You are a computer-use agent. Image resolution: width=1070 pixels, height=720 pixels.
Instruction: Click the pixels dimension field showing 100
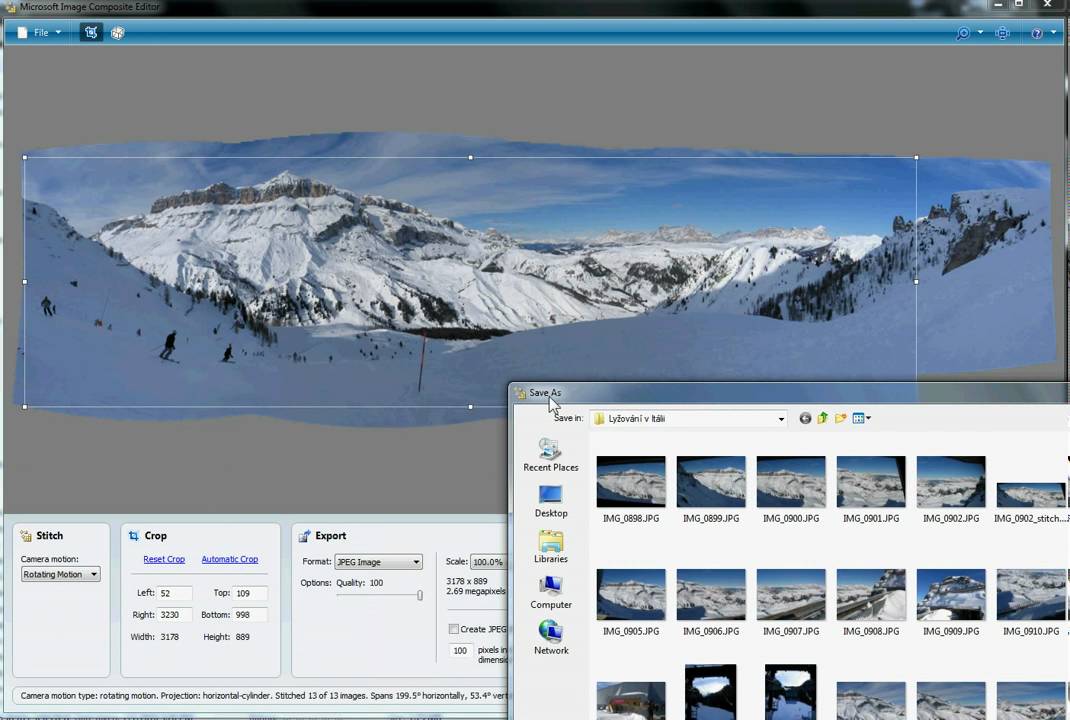point(461,650)
